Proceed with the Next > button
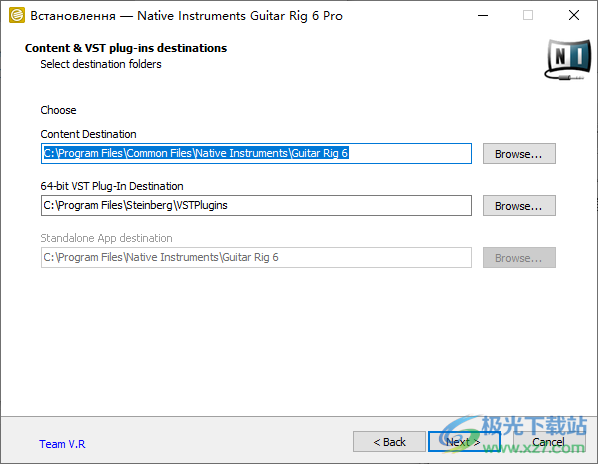This screenshot has width=598, height=464. point(464,442)
